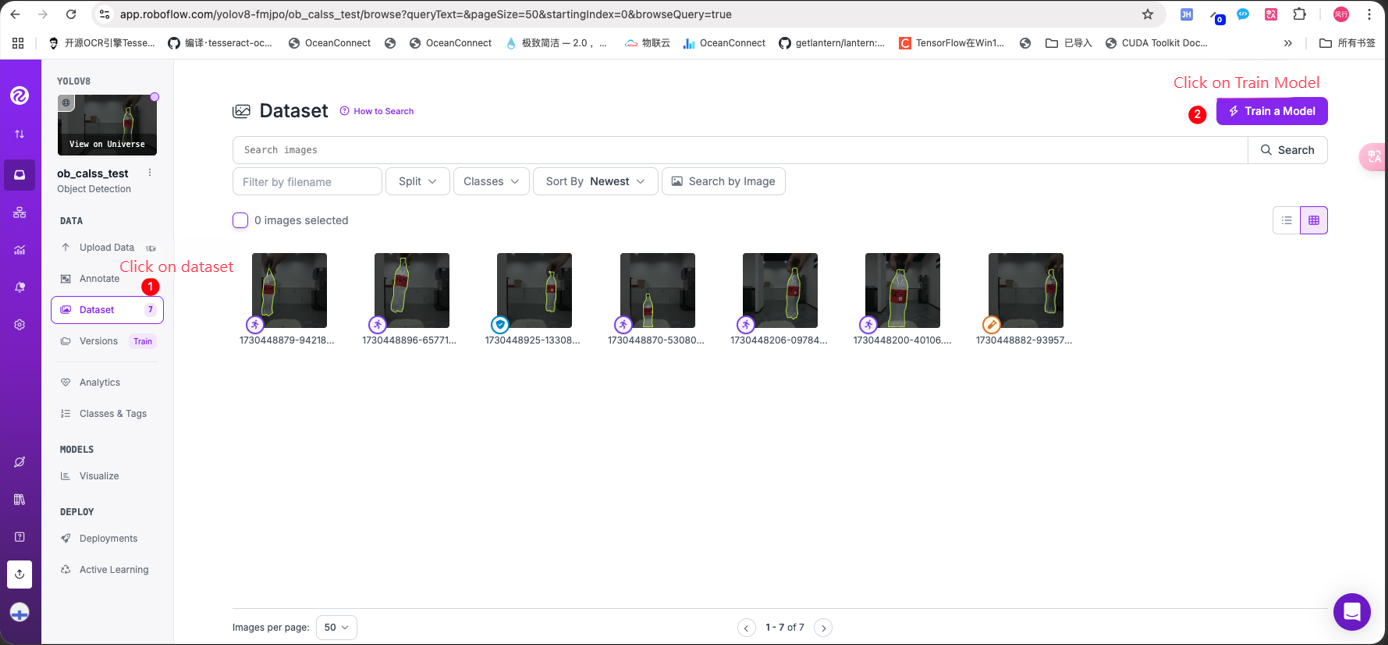This screenshot has height=645, width=1388.
Task: Expand the Classes filter dropdown
Action: (491, 181)
